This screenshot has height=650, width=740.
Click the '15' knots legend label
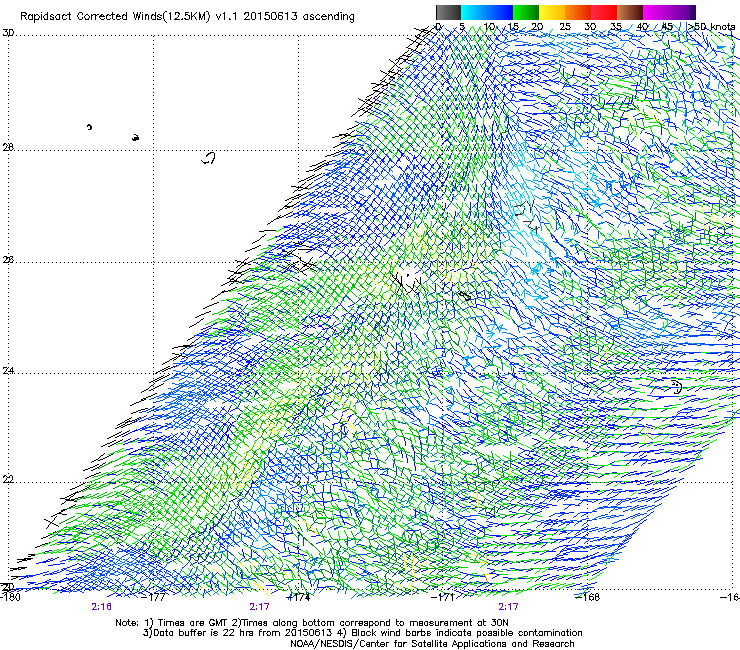[513, 27]
